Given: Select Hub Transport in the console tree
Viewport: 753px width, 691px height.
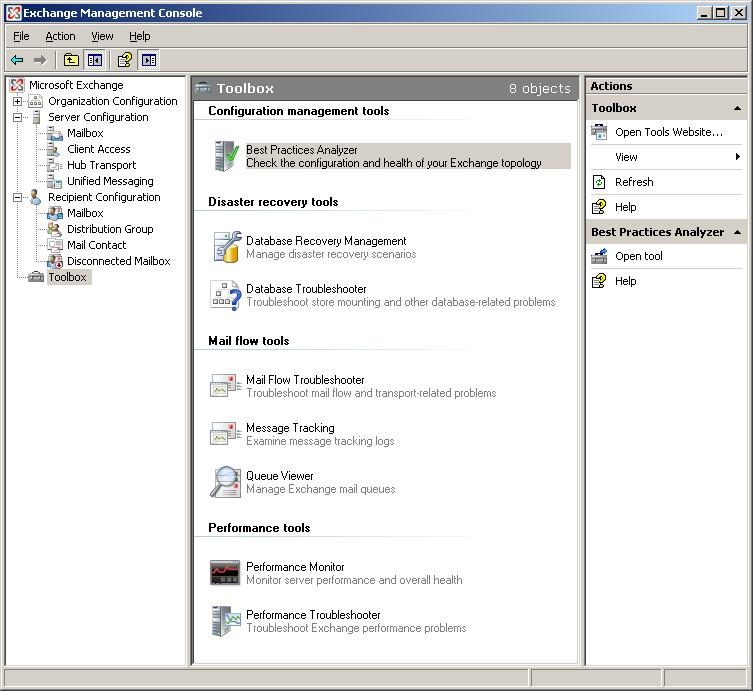Looking at the screenshot, I should pyautogui.click(x=101, y=165).
